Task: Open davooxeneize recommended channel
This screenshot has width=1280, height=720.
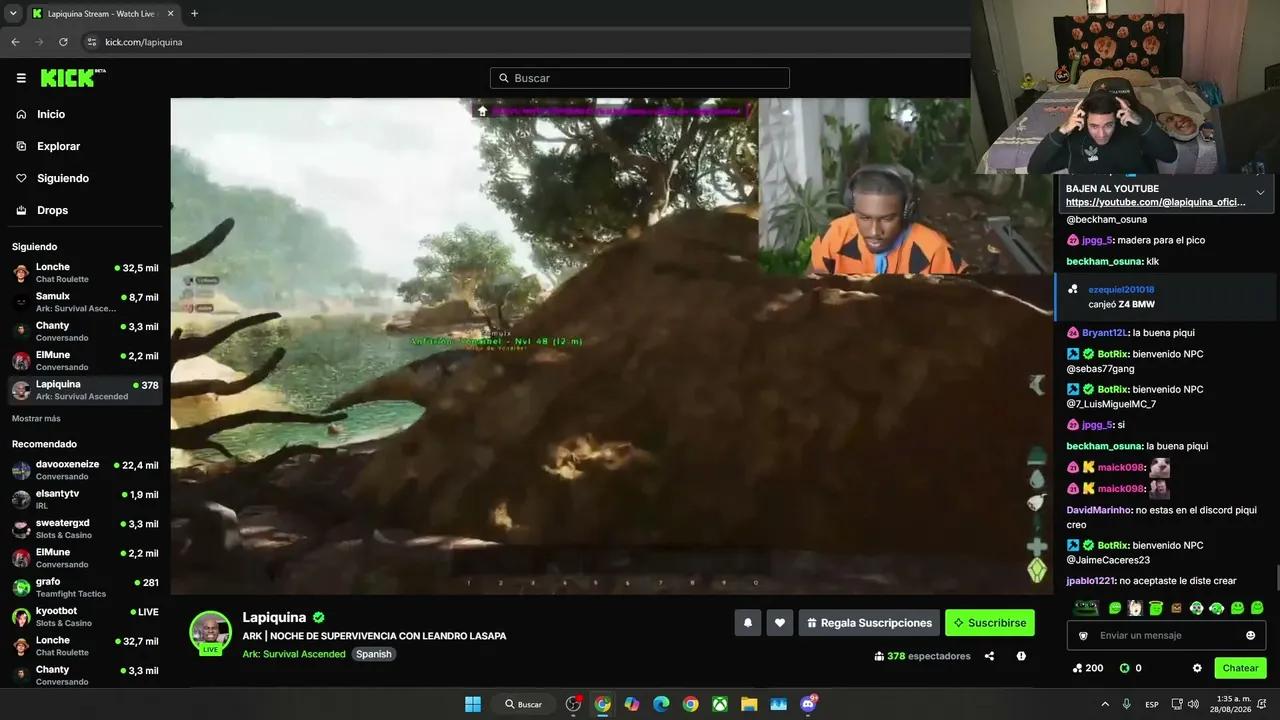Action: point(85,470)
